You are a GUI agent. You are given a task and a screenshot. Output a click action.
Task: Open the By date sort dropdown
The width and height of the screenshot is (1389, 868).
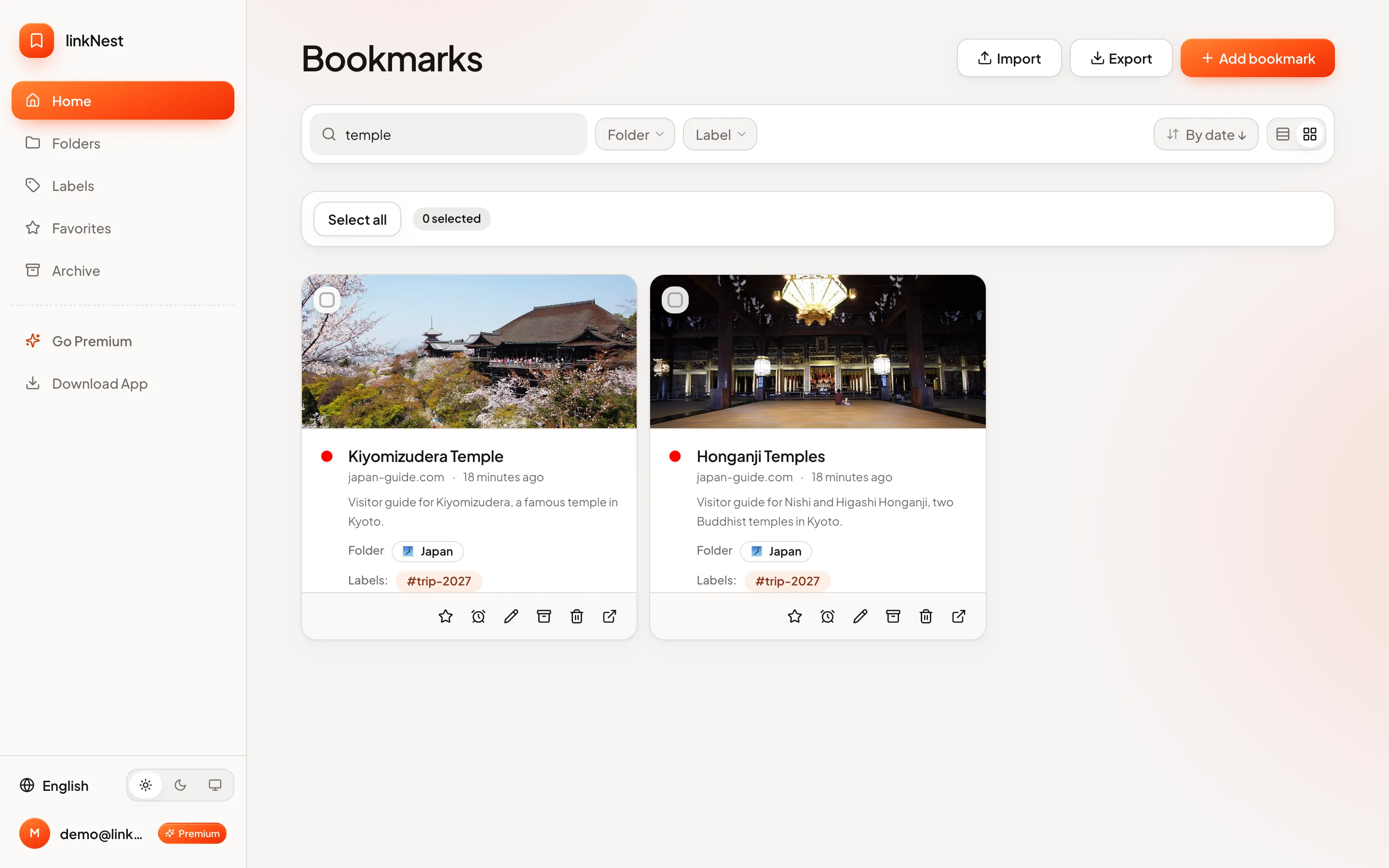coord(1206,135)
